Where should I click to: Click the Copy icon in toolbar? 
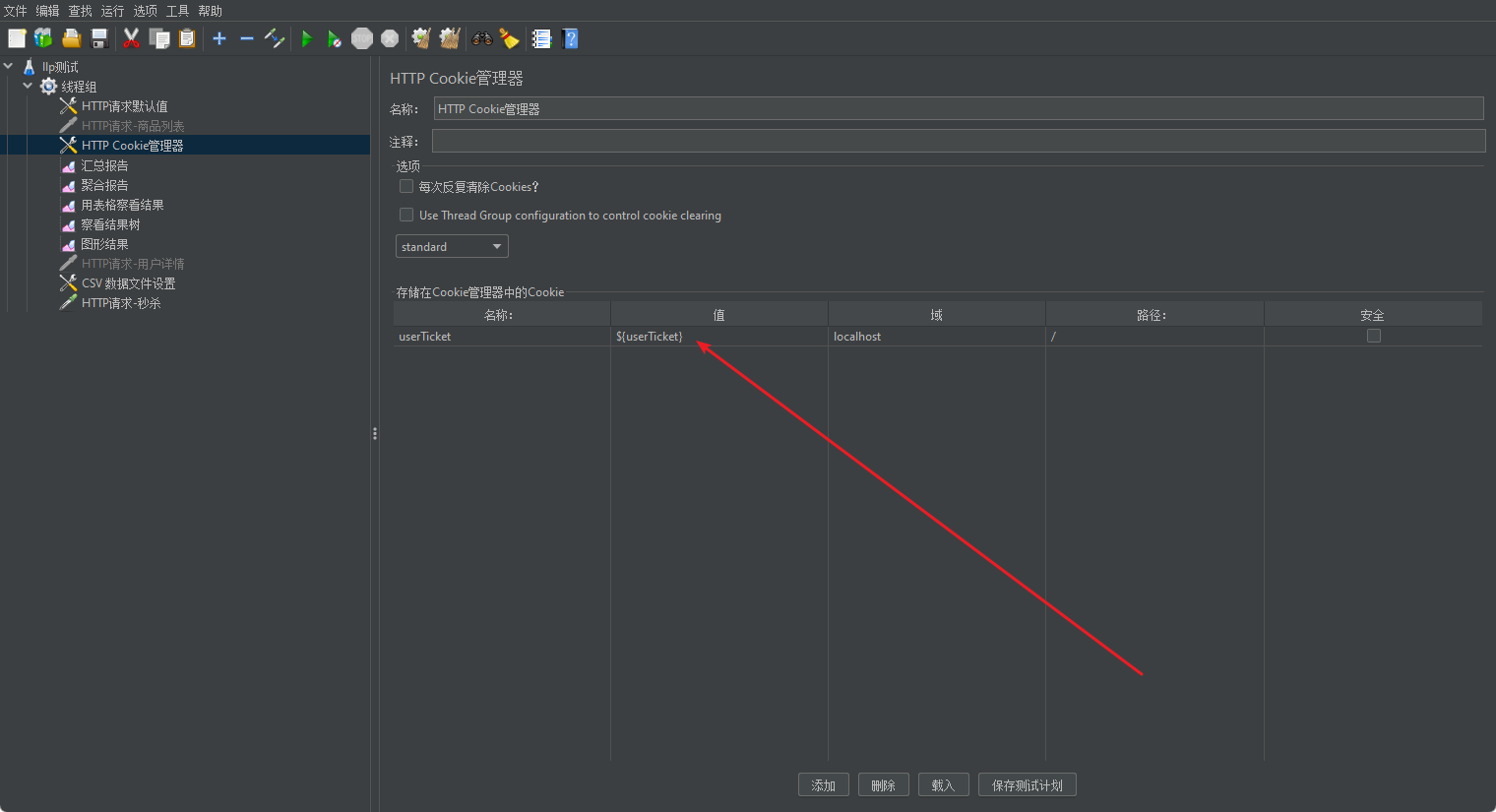(x=159, y=38)
